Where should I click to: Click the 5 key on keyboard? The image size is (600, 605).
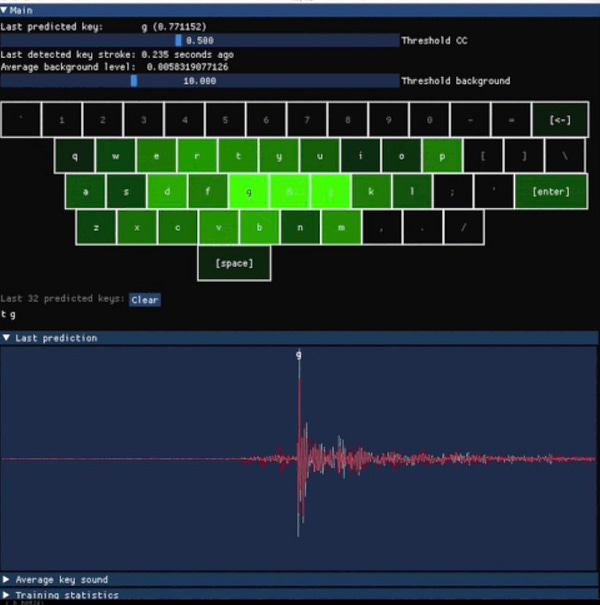[225, 119]
